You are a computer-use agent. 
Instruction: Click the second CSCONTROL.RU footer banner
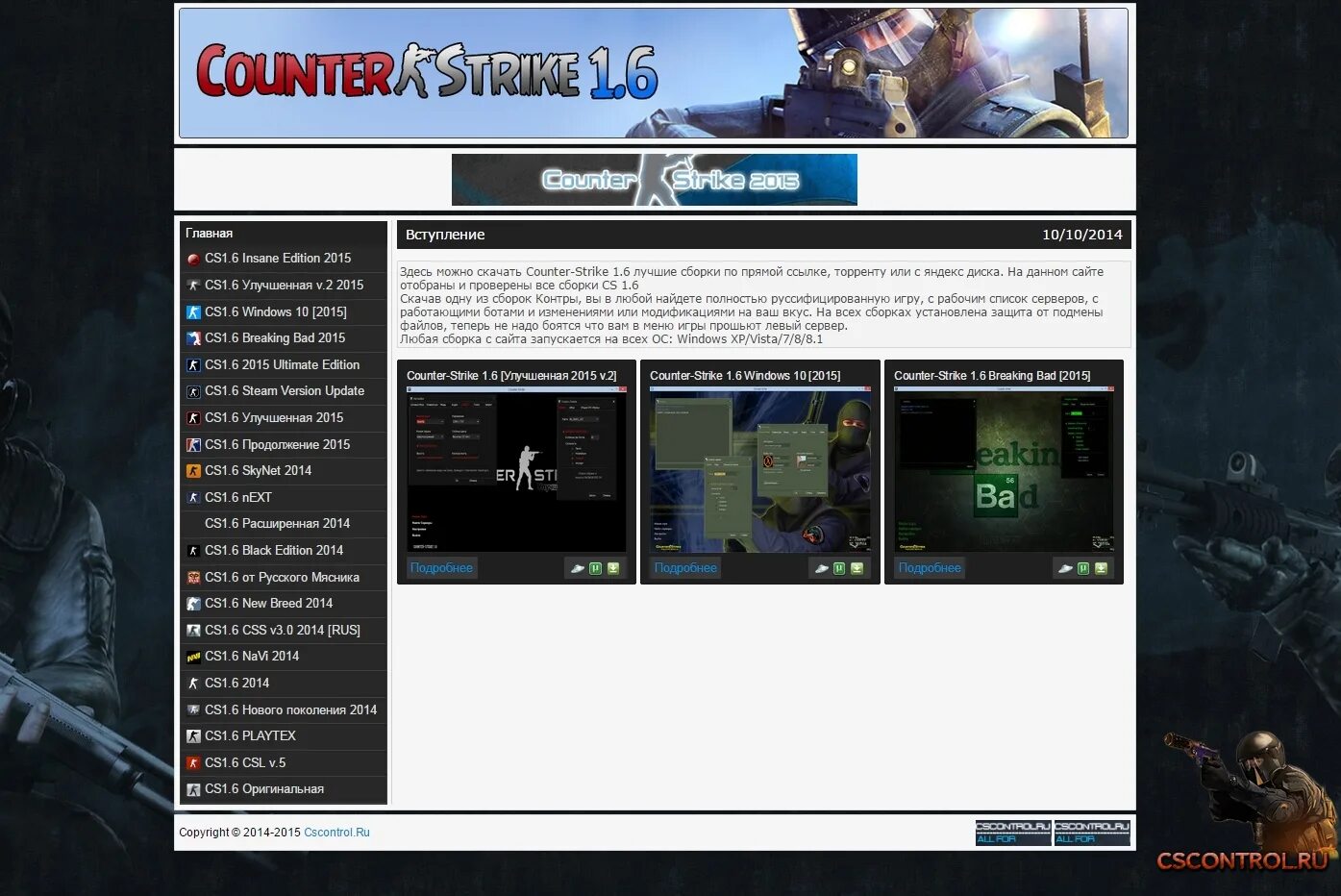coord(1092,833)
